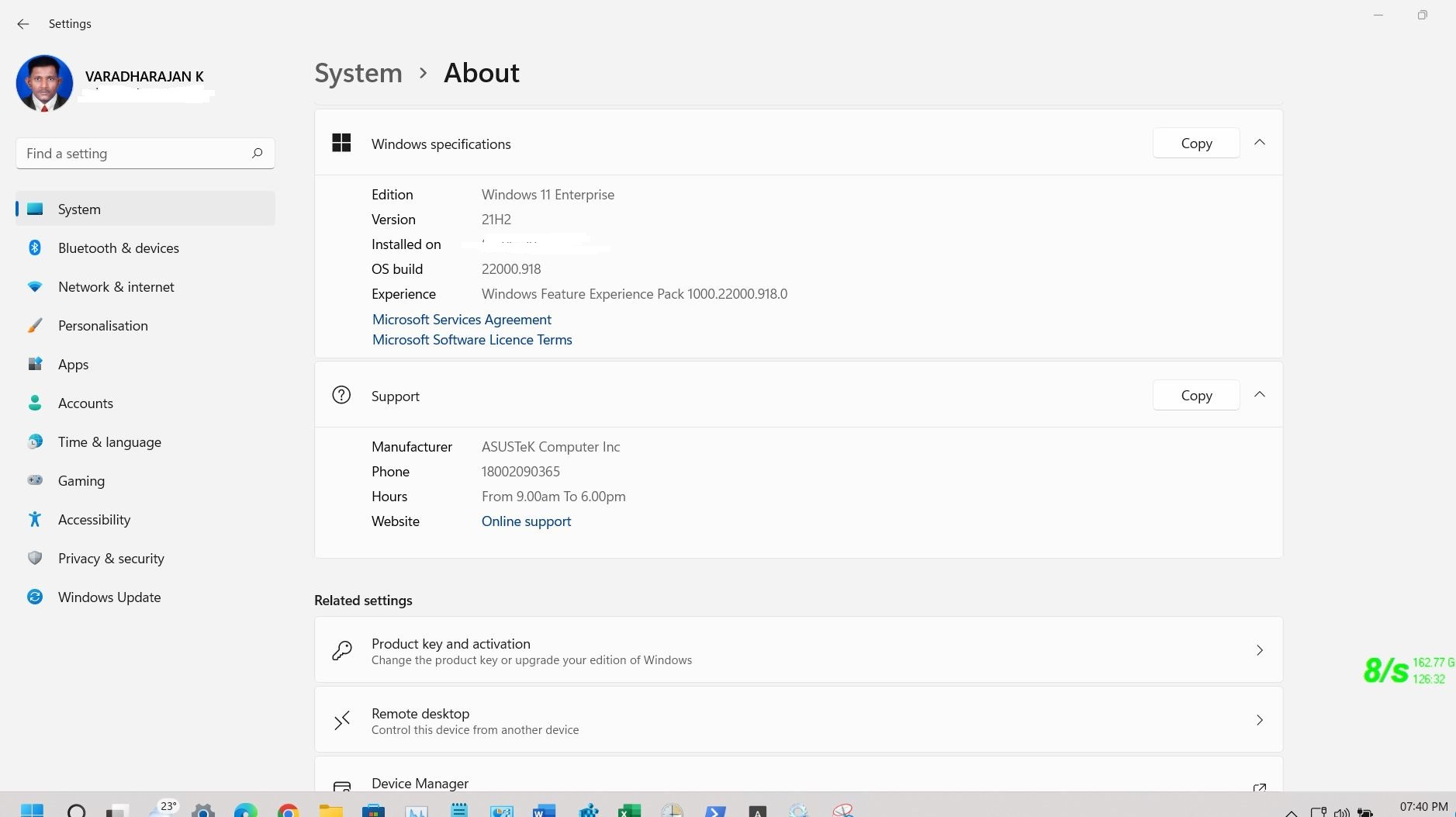Open Microsoft Edge from the taskbar

tap(246, 811)
